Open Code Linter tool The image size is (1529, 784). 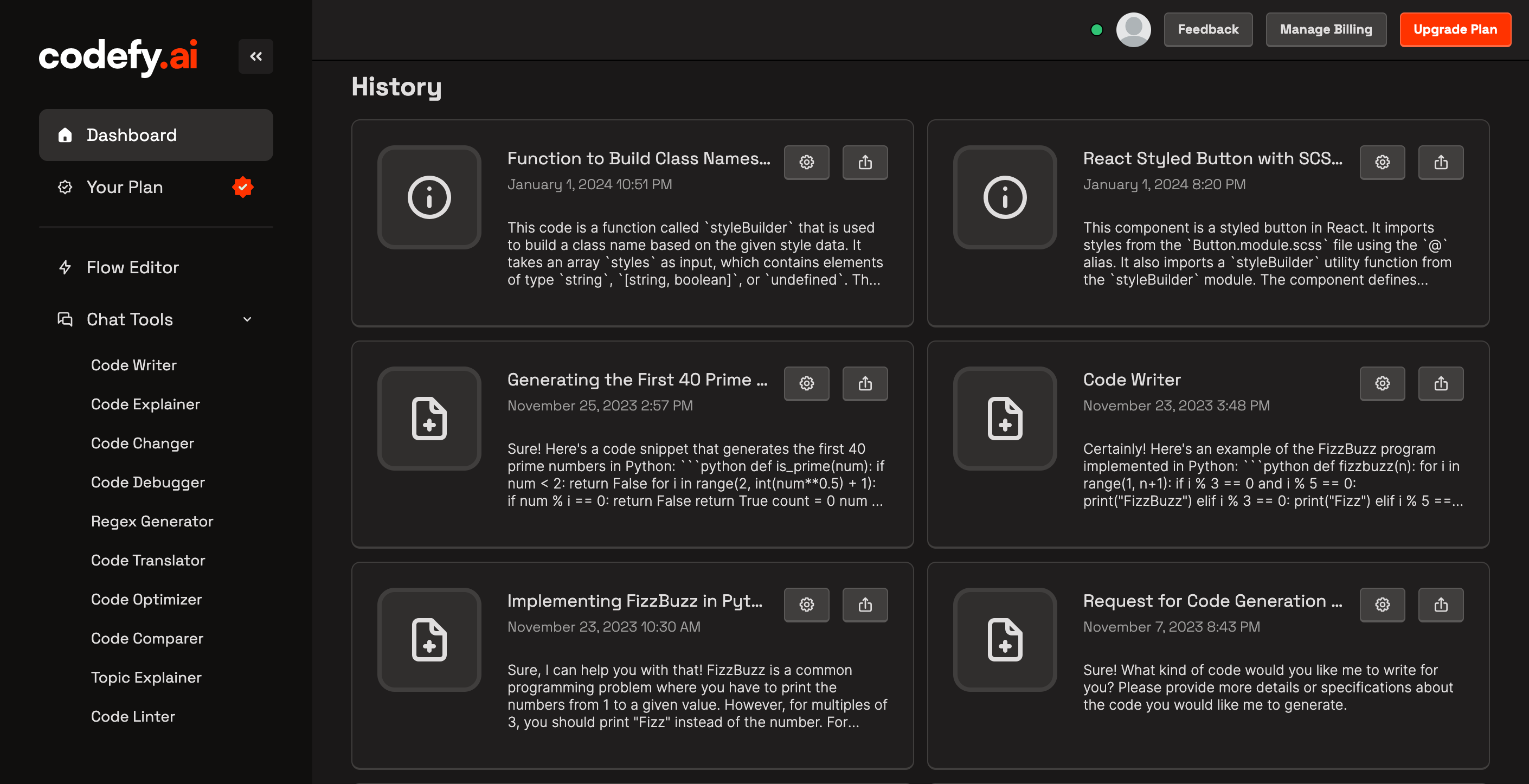pyautogui.click(x=133, y=716)
